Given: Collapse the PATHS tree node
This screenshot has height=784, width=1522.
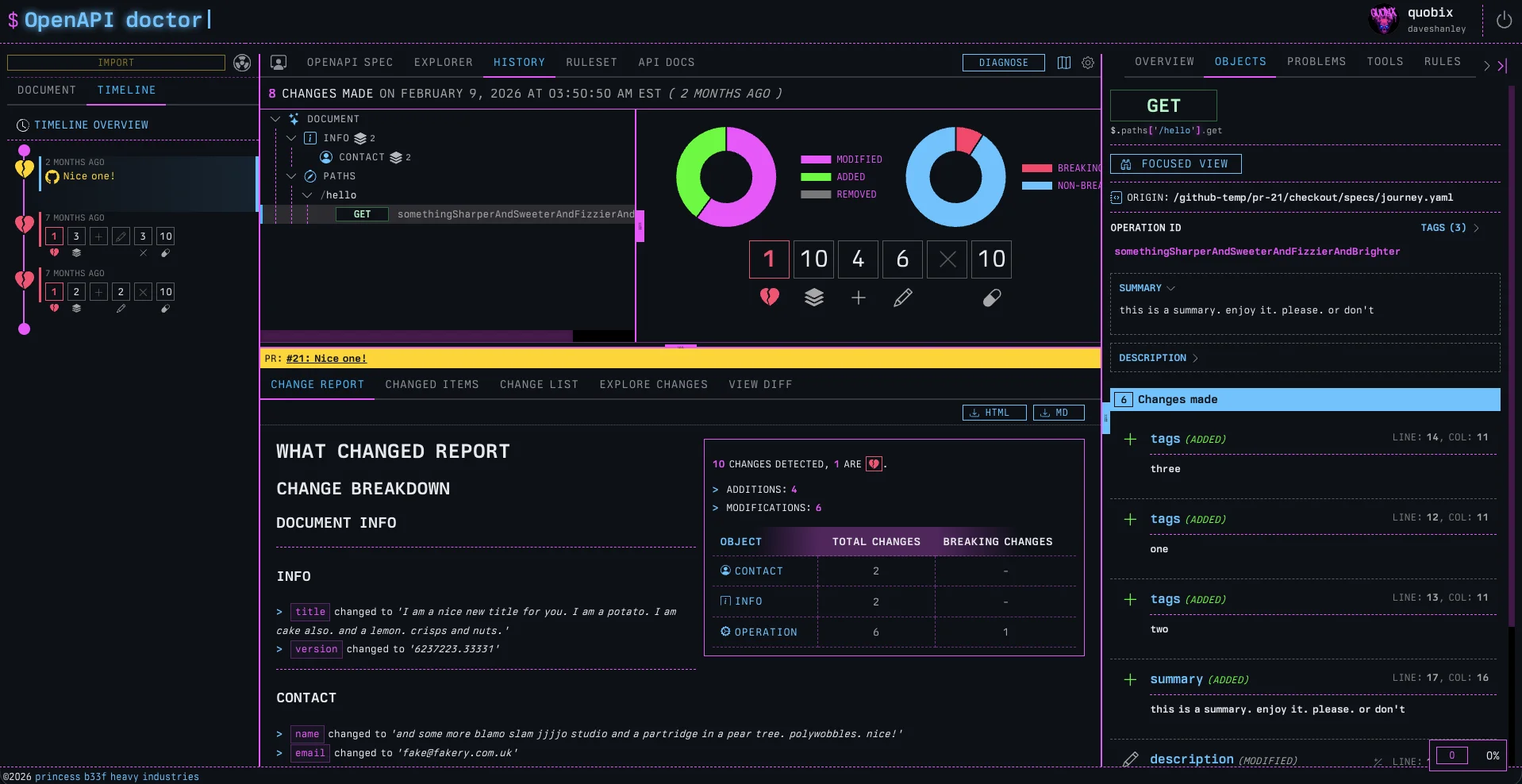Looking at the screenshot, I should pos(291,176).
